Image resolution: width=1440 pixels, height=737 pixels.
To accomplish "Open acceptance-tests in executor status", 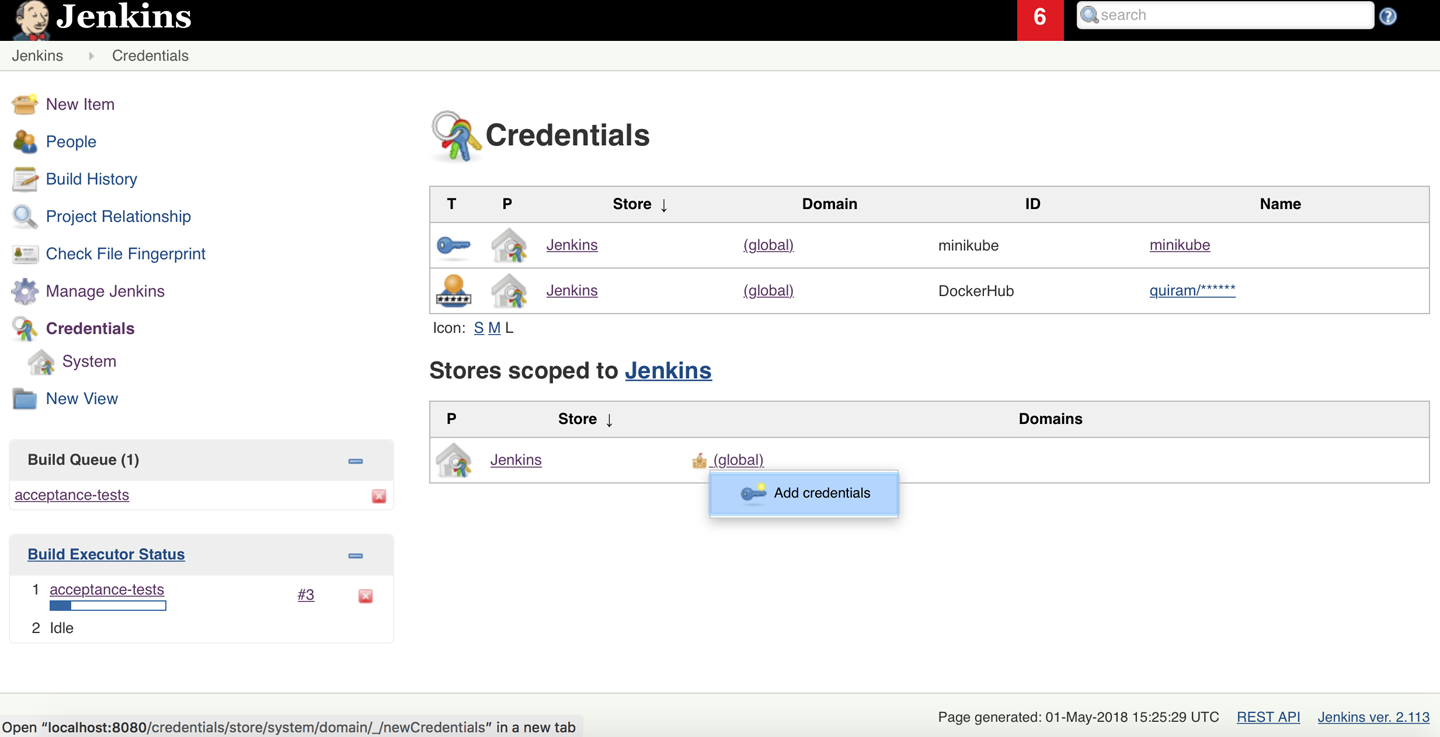I will [x=107, y=590].
